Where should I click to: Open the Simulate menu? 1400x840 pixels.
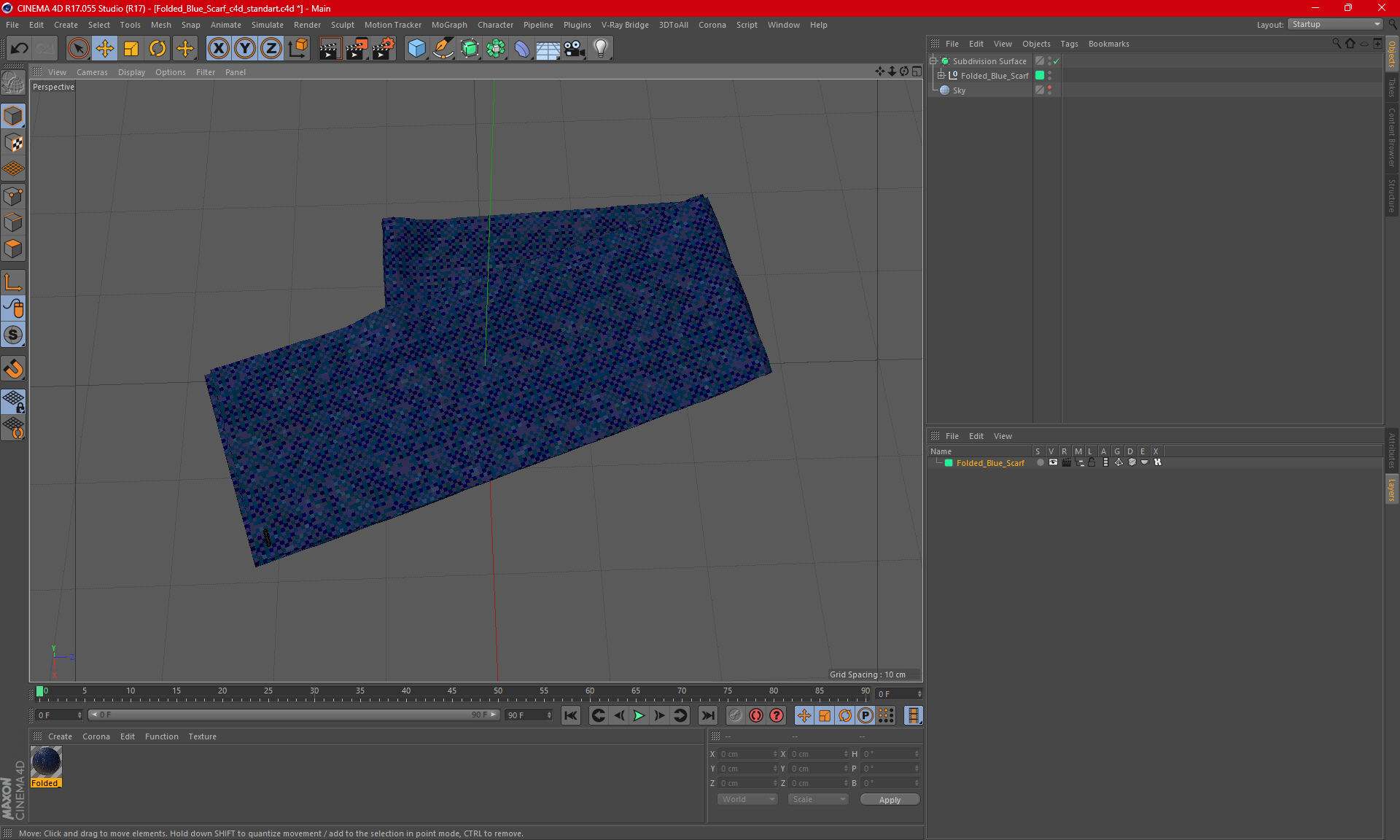(x=268, y=25)
